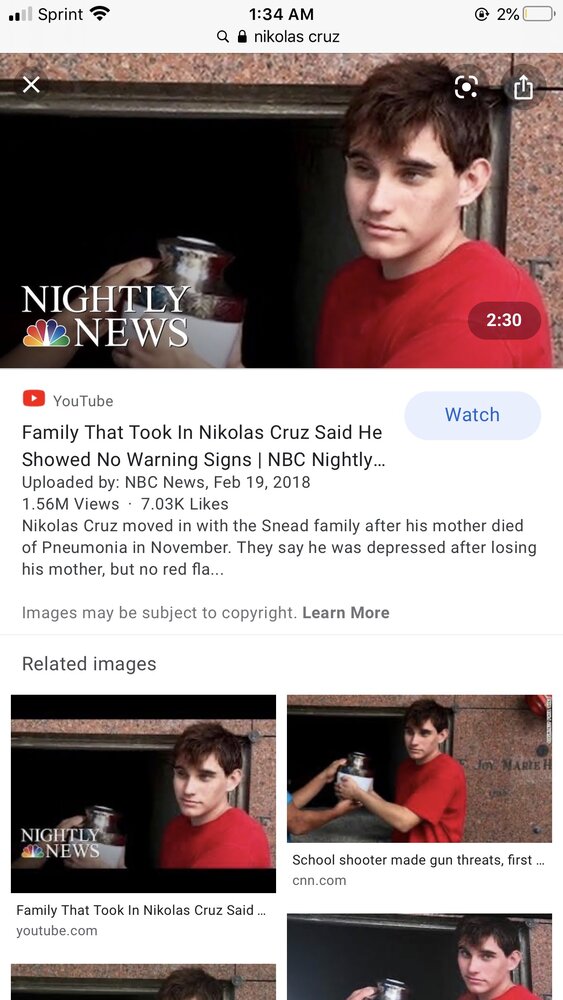Viewport: 563px width, 1000px height.
Task: Tap the padlock icon in address bar
Action: (x=242, y=37)
